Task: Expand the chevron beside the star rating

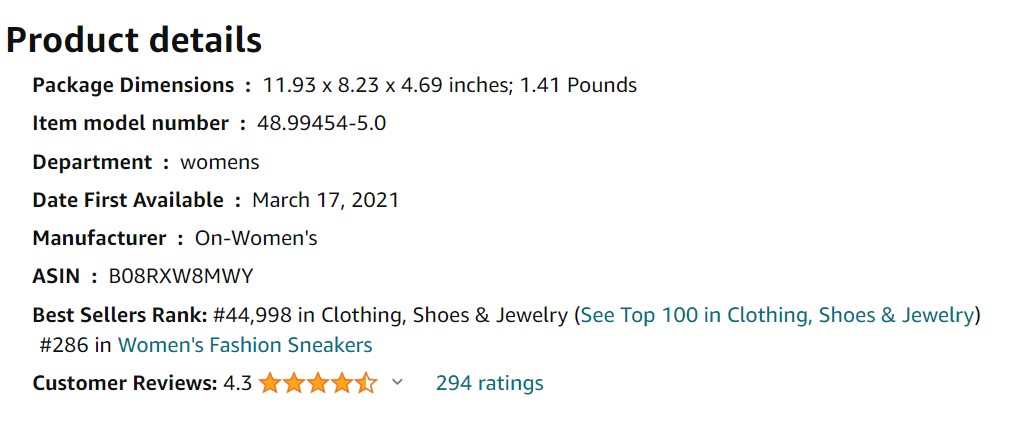Action: coord(397,382)
